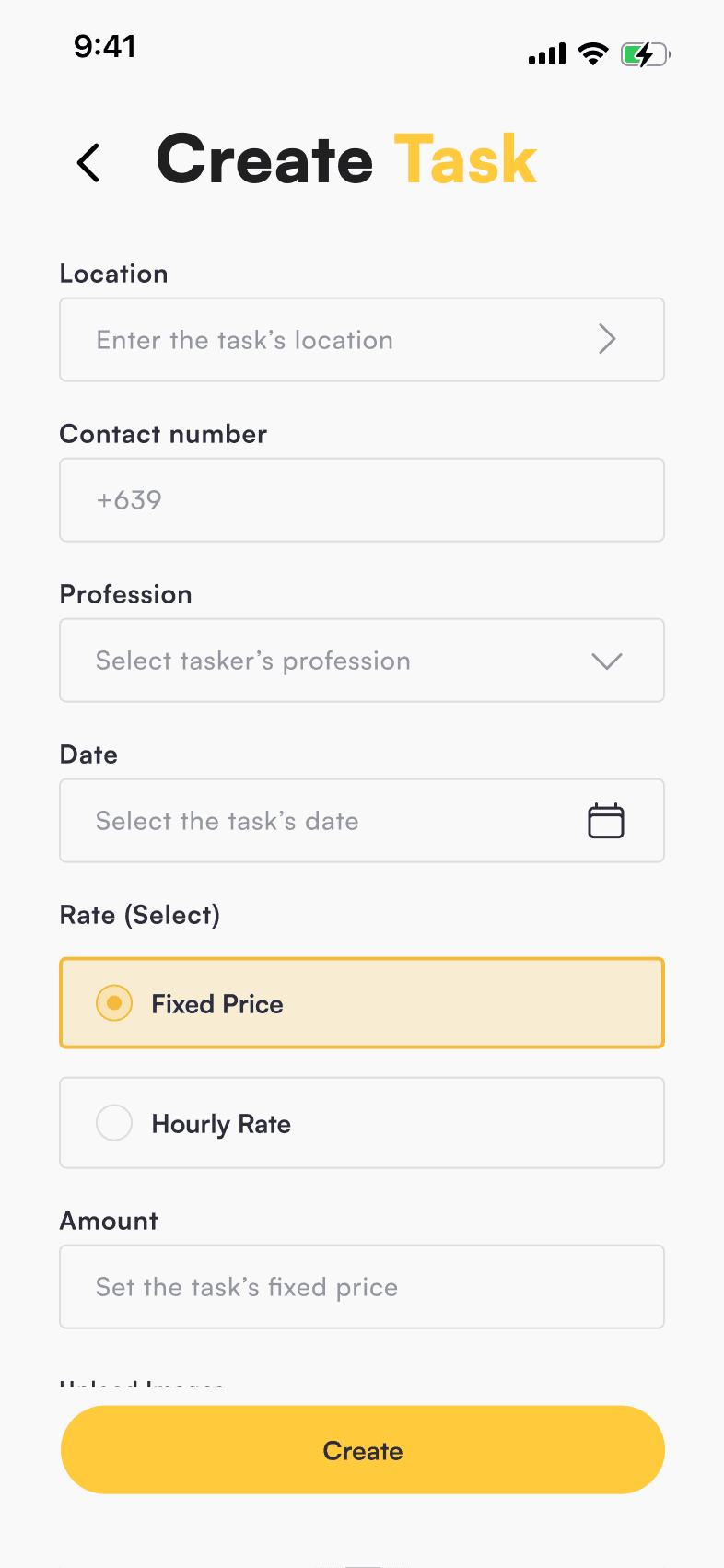Click the calendar icon in Date field
This screenshot has width=724, height=1568.
(x=605, y=821)
